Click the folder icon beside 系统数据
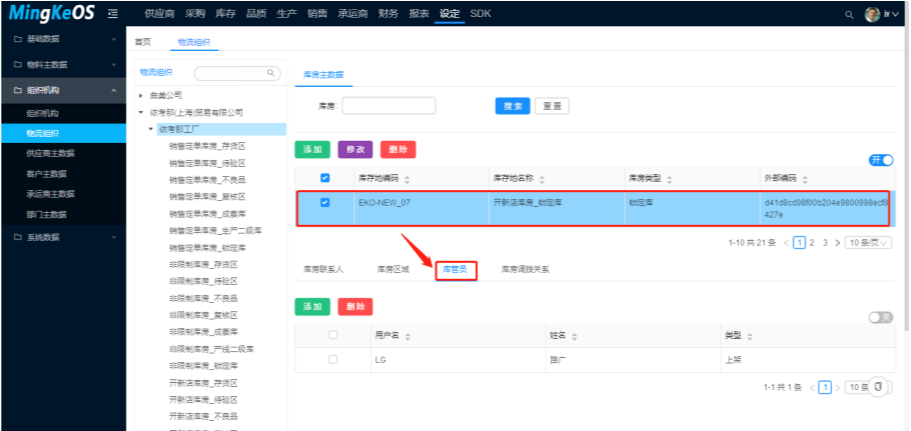Viewport: 911px width, 431px height. [x=18, y=237]
